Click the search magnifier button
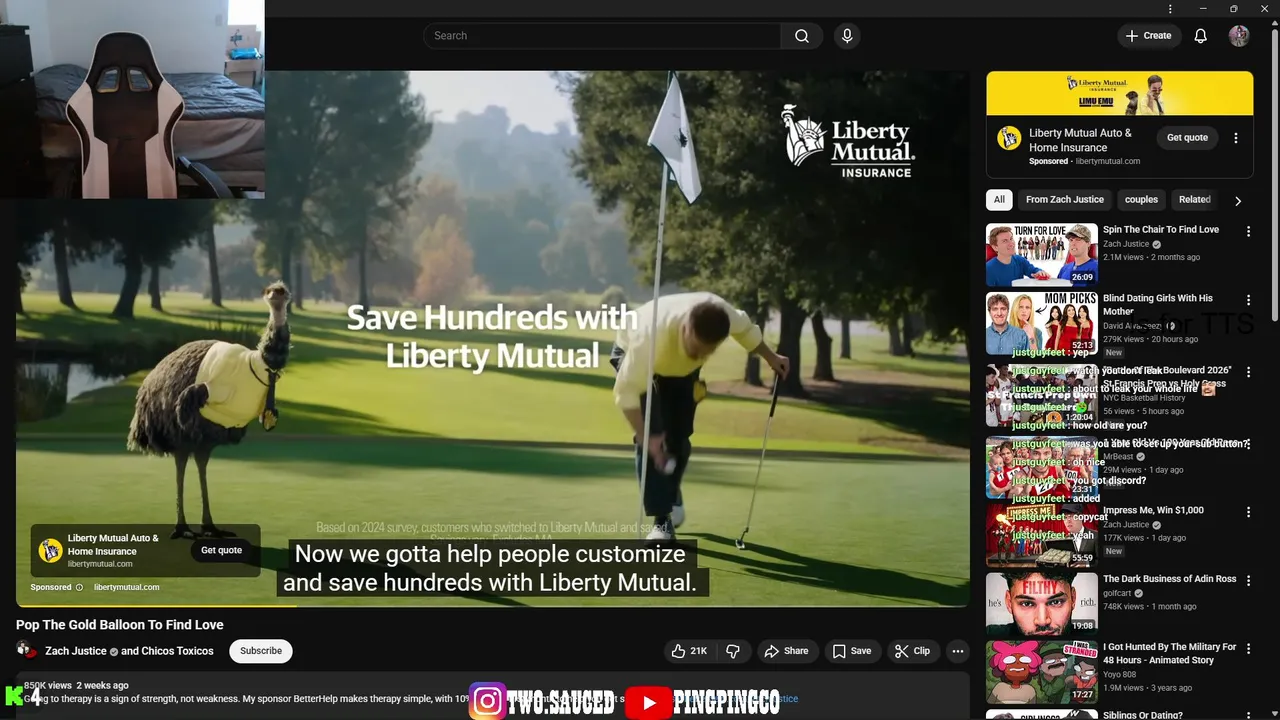The image size is (1280, 720). point(802,36)
